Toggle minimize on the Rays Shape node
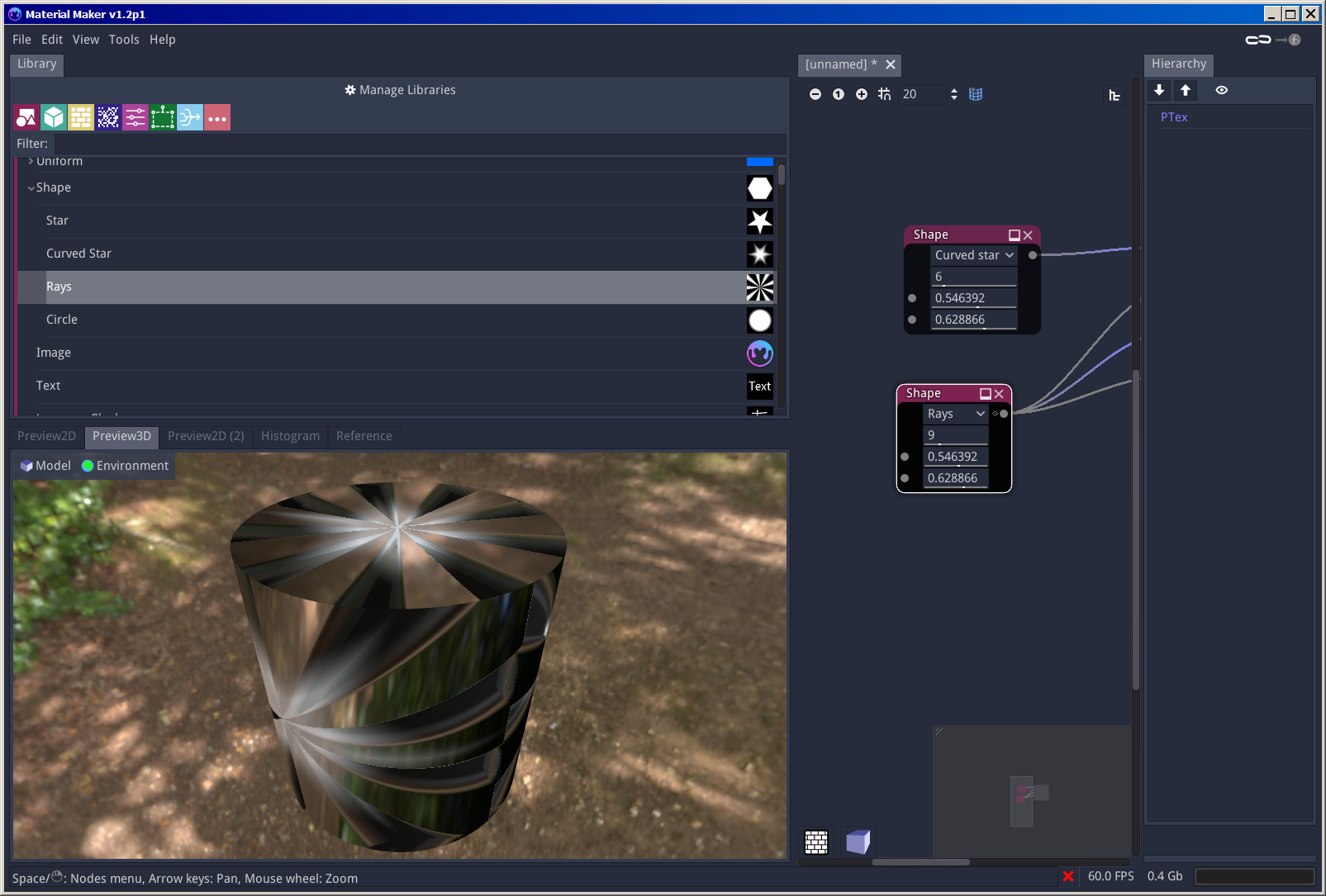Screen dimensions: 1326x896 pos(985,394)
